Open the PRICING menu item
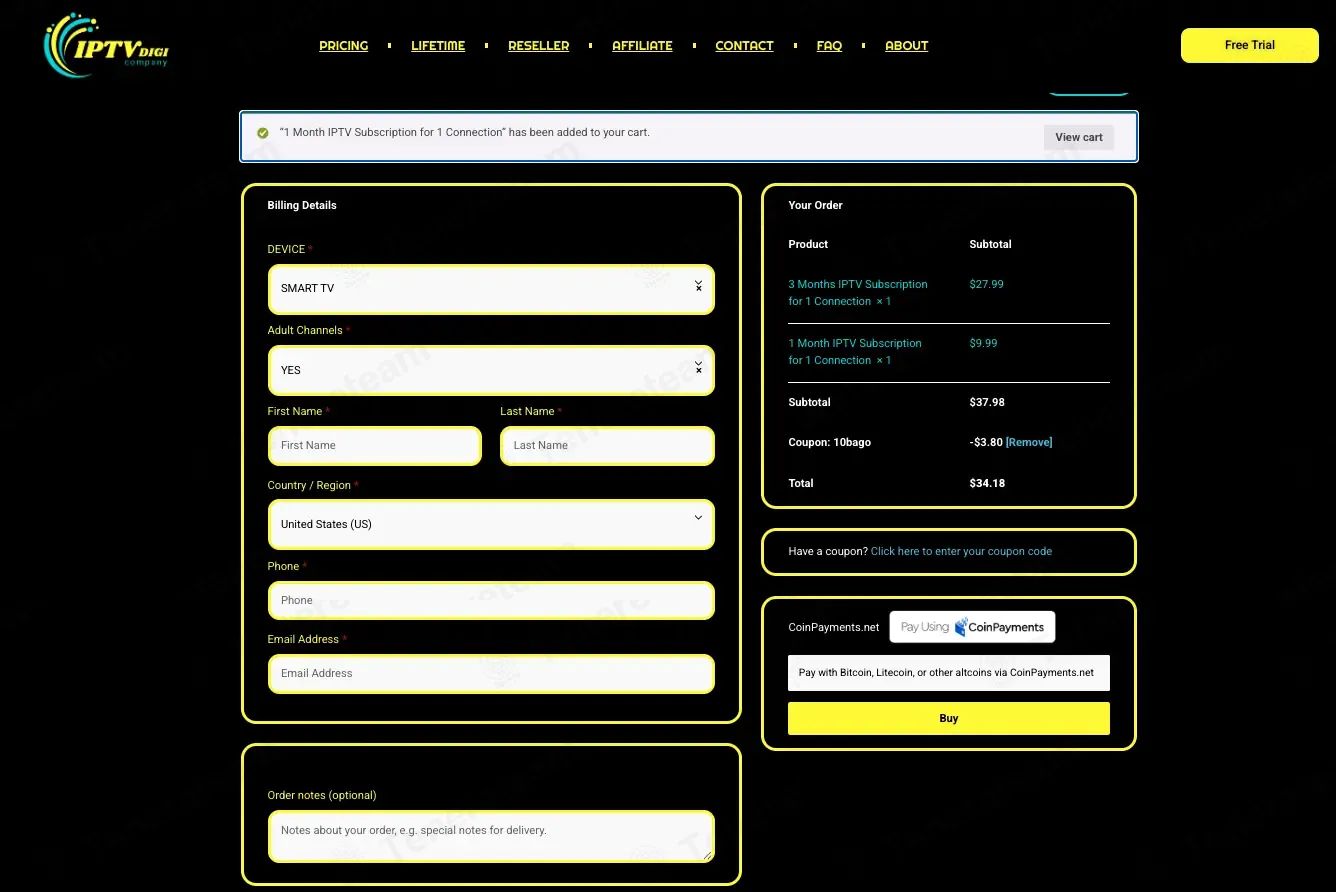This screenshot has width=1336, height=892. coord(343,46)
